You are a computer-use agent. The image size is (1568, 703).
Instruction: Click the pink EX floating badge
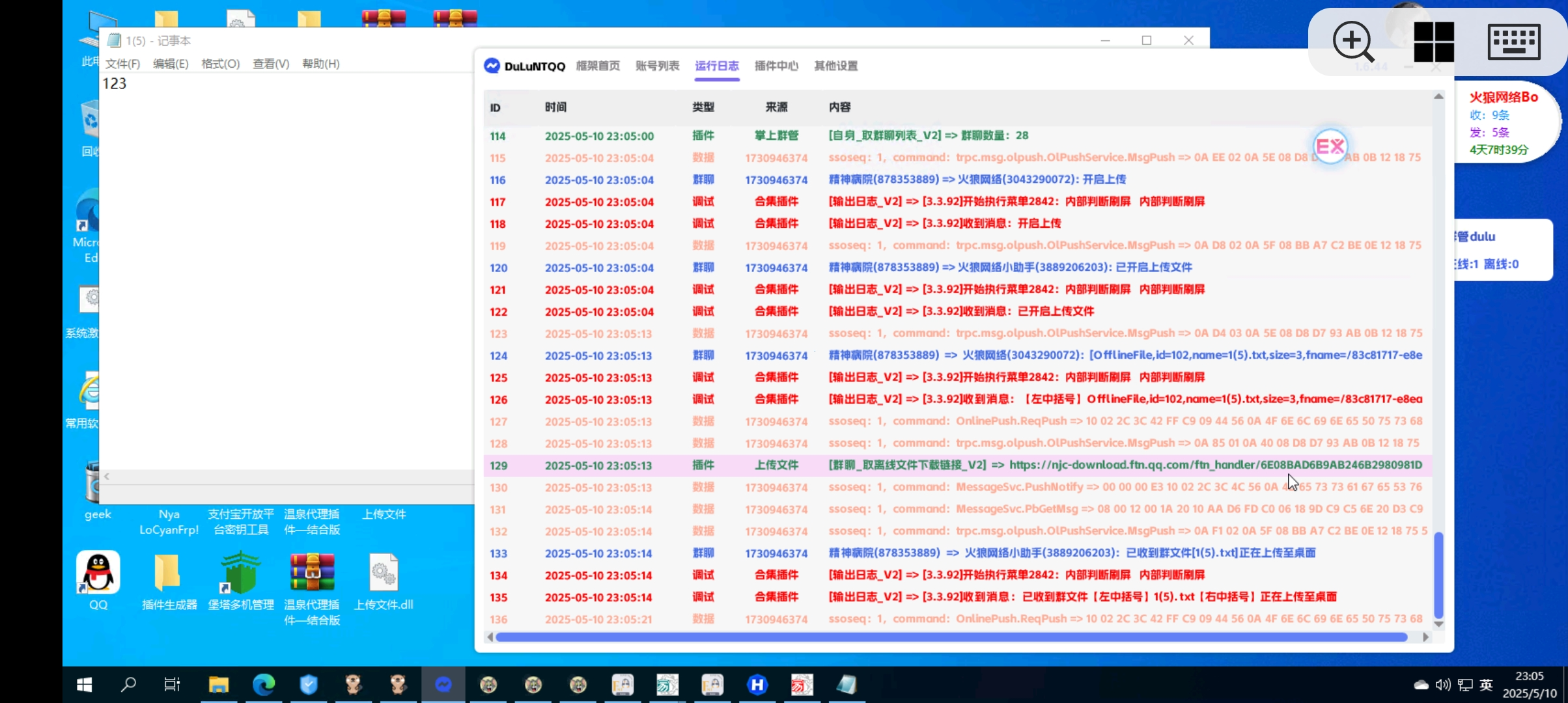tap(1330, 146)
